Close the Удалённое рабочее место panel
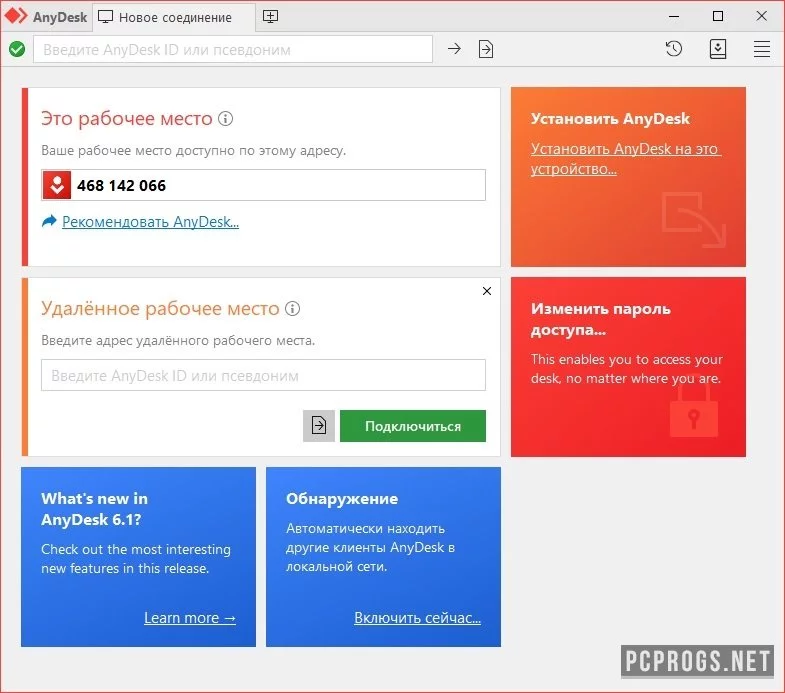The width and height of the screenshot is (785, 693). 487,291
